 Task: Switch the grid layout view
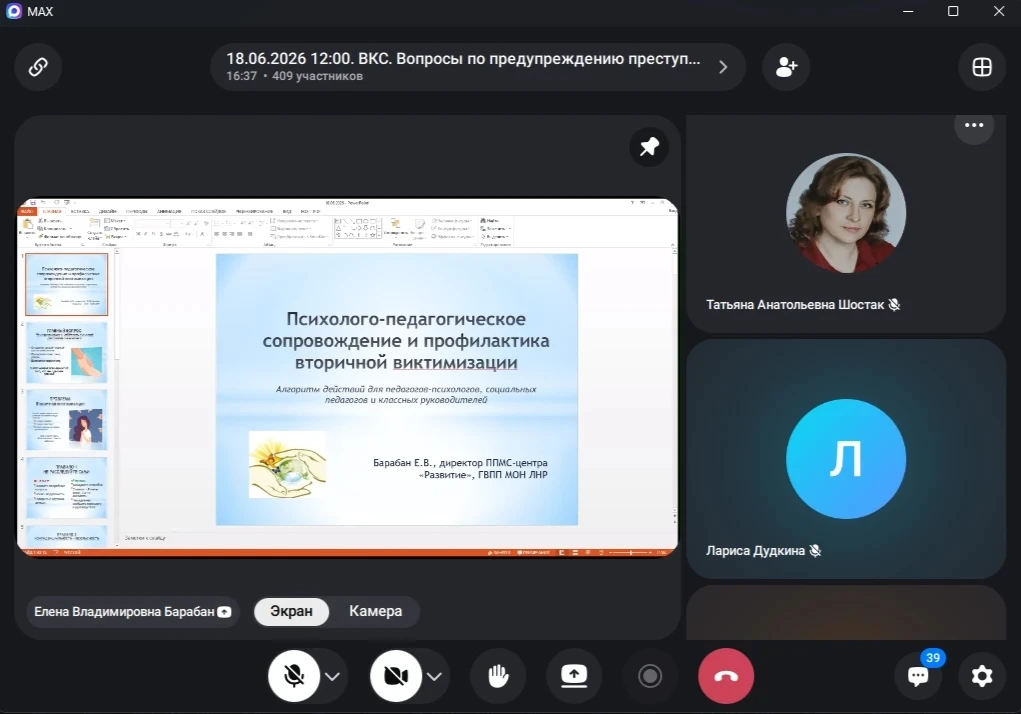(x=982, y=66)
